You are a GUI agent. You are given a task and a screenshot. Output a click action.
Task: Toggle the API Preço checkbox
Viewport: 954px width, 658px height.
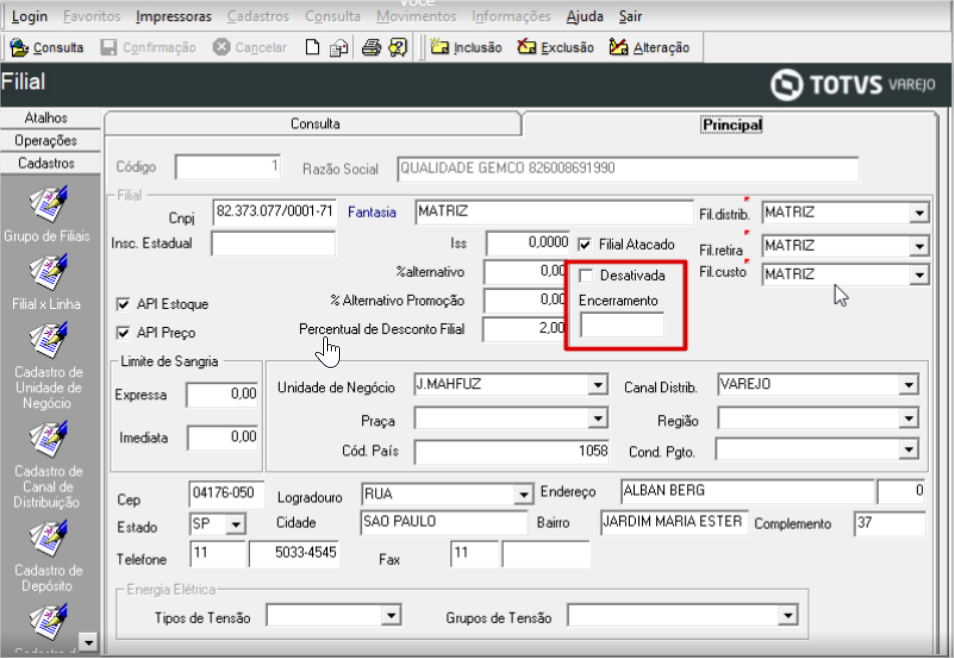coord(123,332)
